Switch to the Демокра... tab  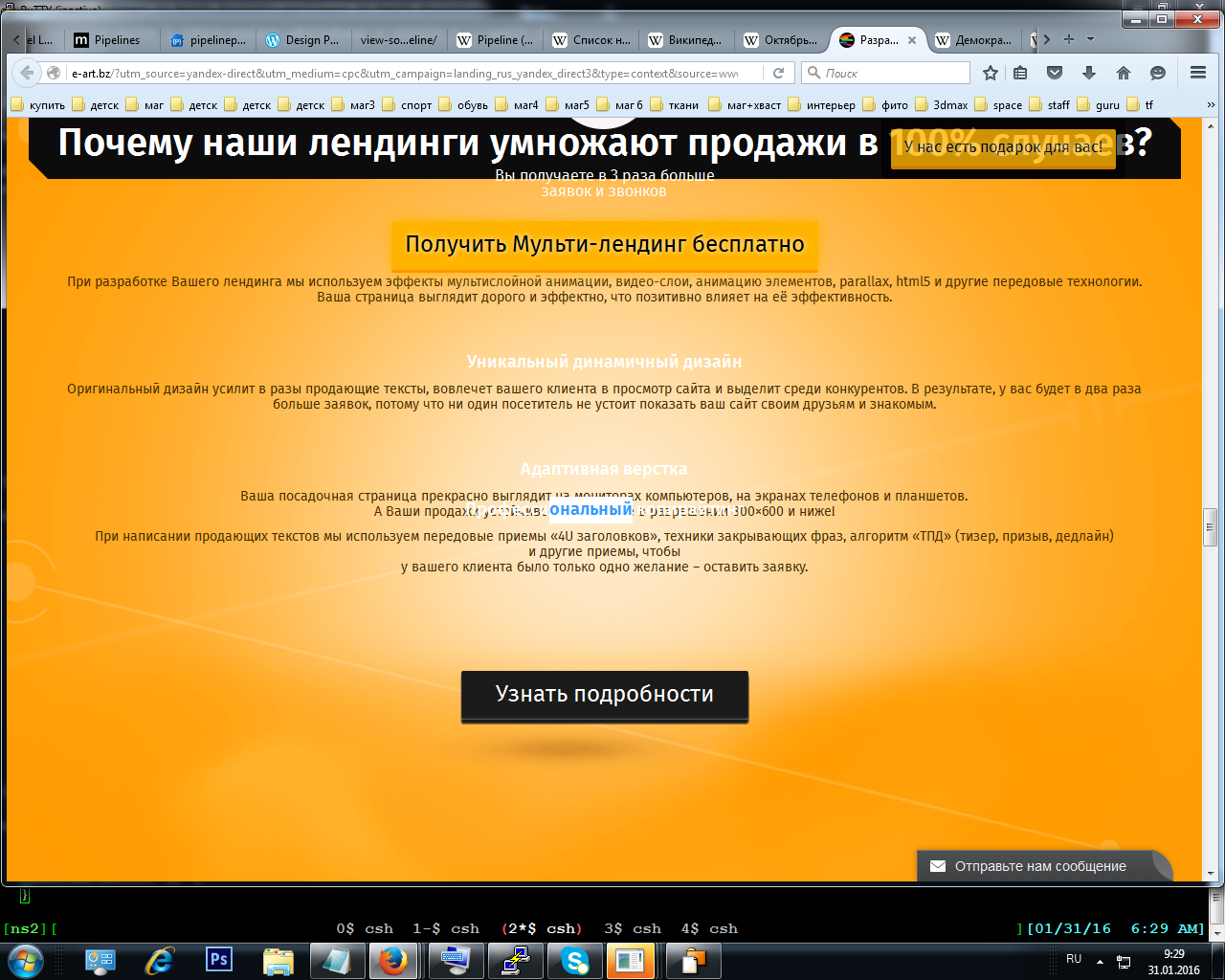coord(973,40)
